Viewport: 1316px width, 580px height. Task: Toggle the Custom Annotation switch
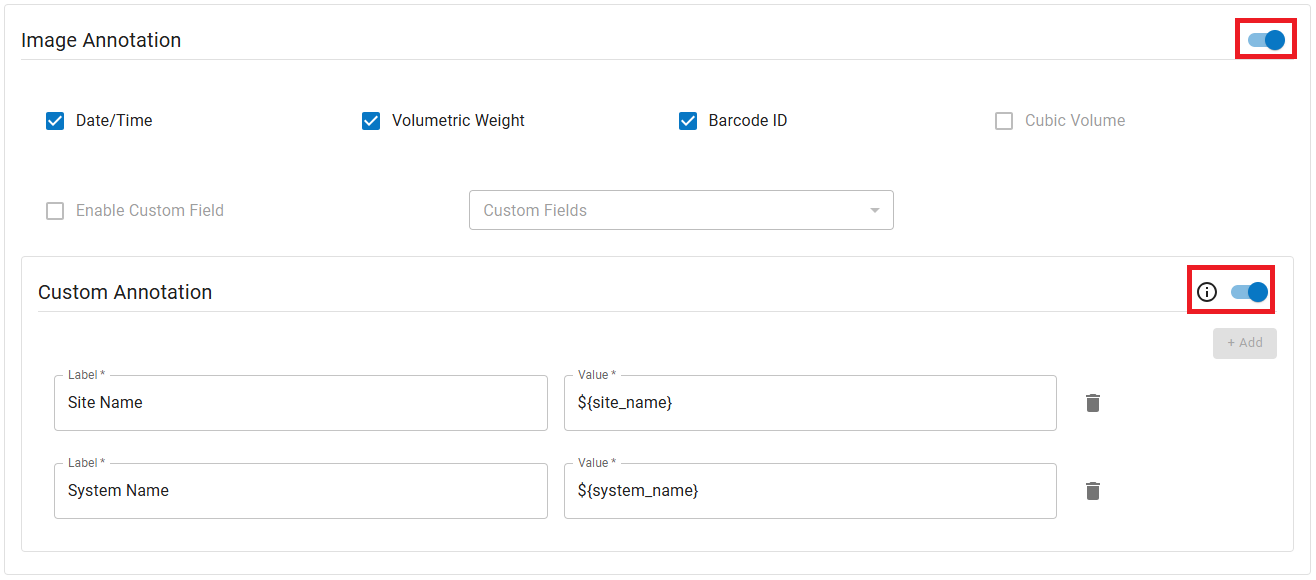click(x=1249, y=292)
